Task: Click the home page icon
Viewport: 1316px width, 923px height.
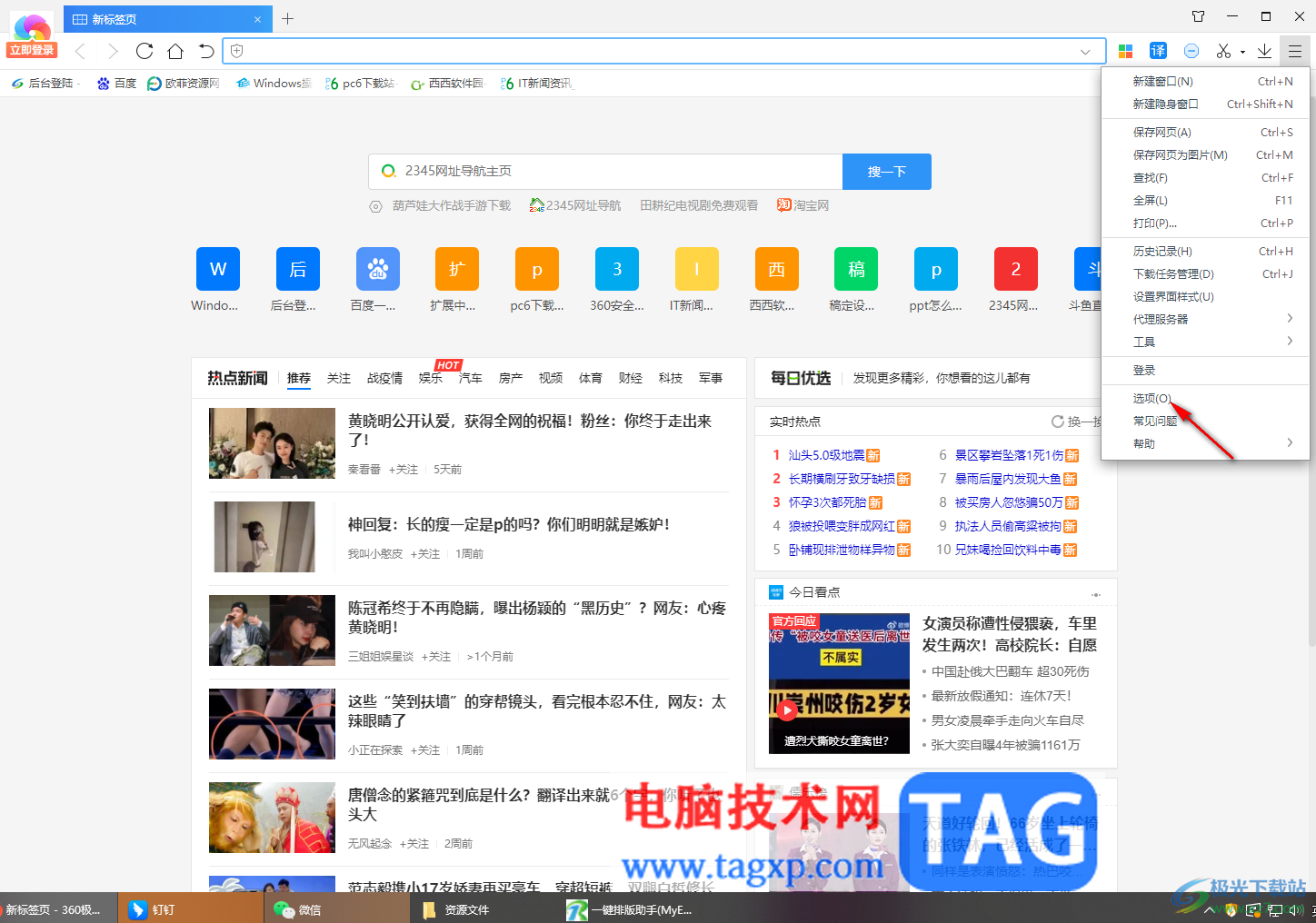Action: 175,51
